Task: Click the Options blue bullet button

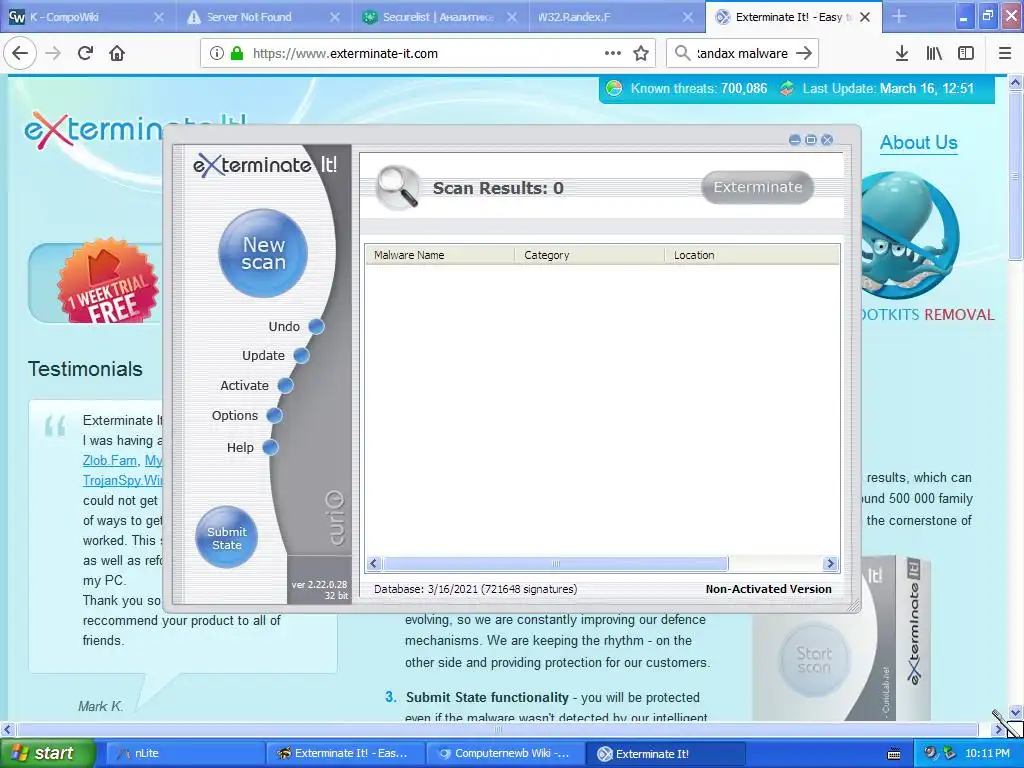Action: click(274, 415)
